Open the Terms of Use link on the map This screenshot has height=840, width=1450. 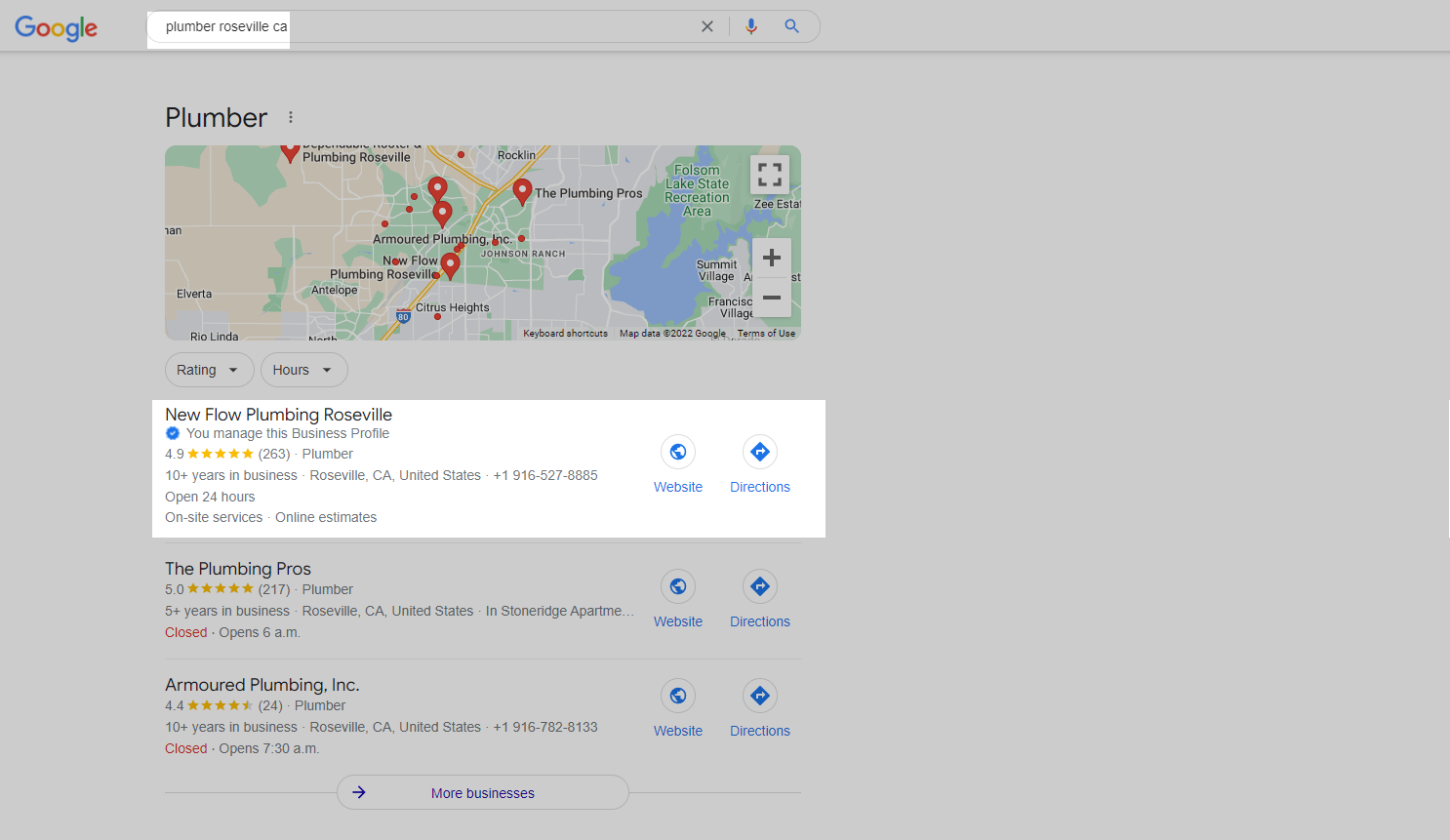(766, 334)
